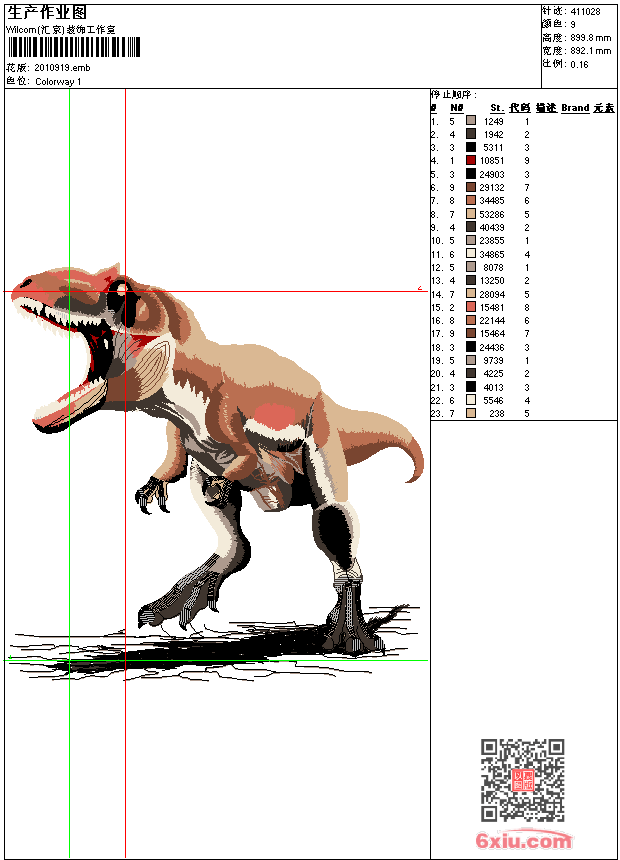Click the barcode under the Wilcom title
The width and height of the screenshot is (620, 860).
click(x=75, y=48)
